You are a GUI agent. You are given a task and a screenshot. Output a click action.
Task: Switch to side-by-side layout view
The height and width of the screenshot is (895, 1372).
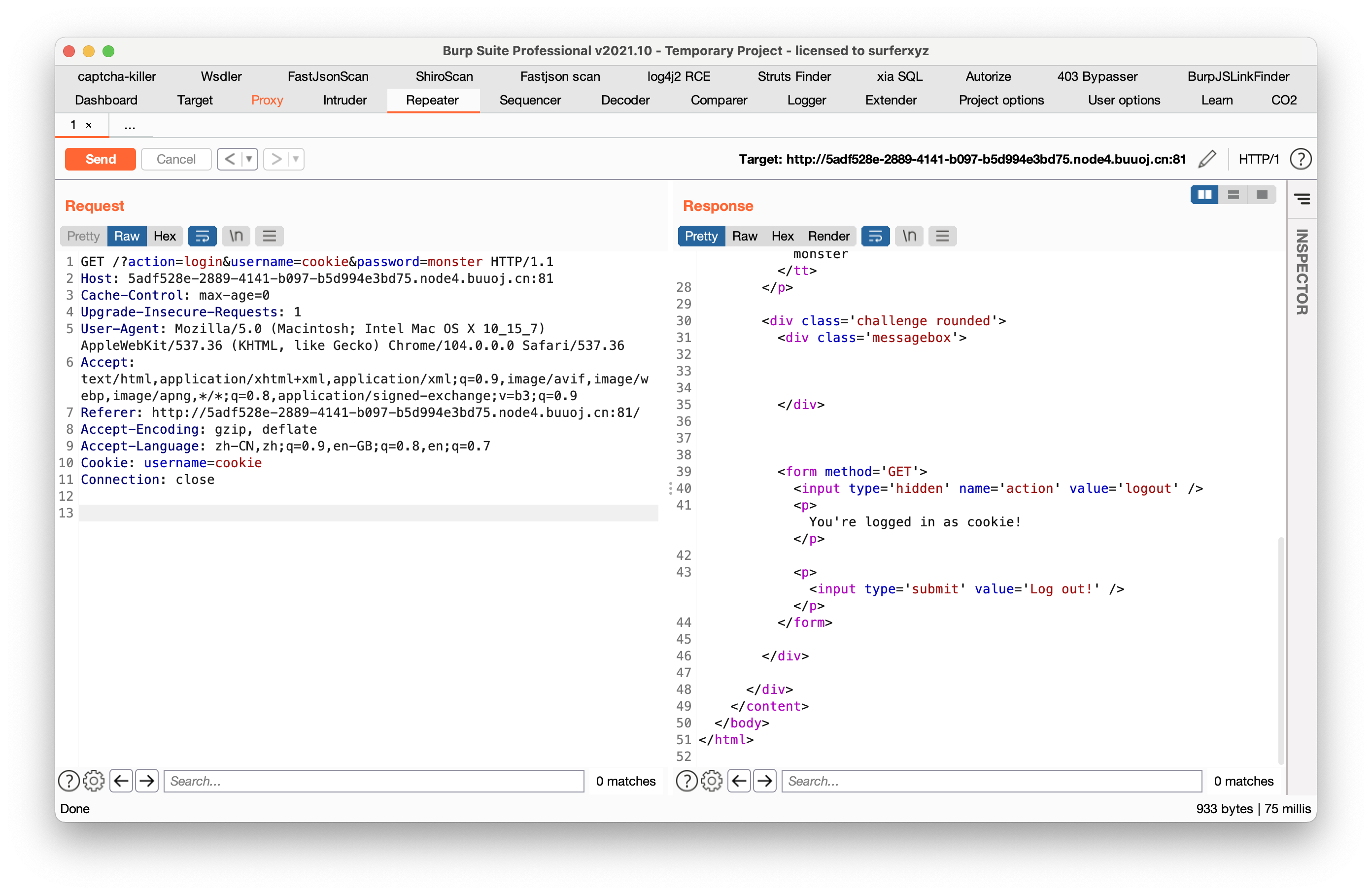(x=1204, y=195)
